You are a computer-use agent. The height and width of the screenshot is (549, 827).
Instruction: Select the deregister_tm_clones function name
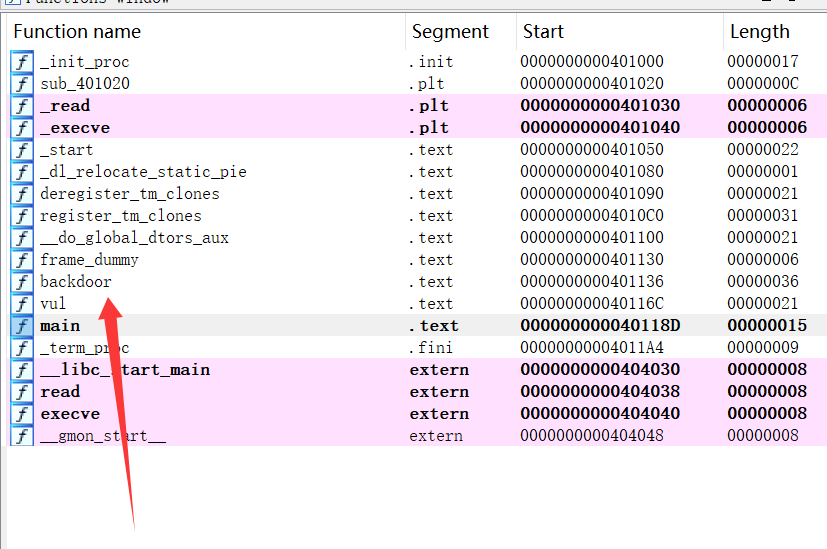(x=129, y=194)
